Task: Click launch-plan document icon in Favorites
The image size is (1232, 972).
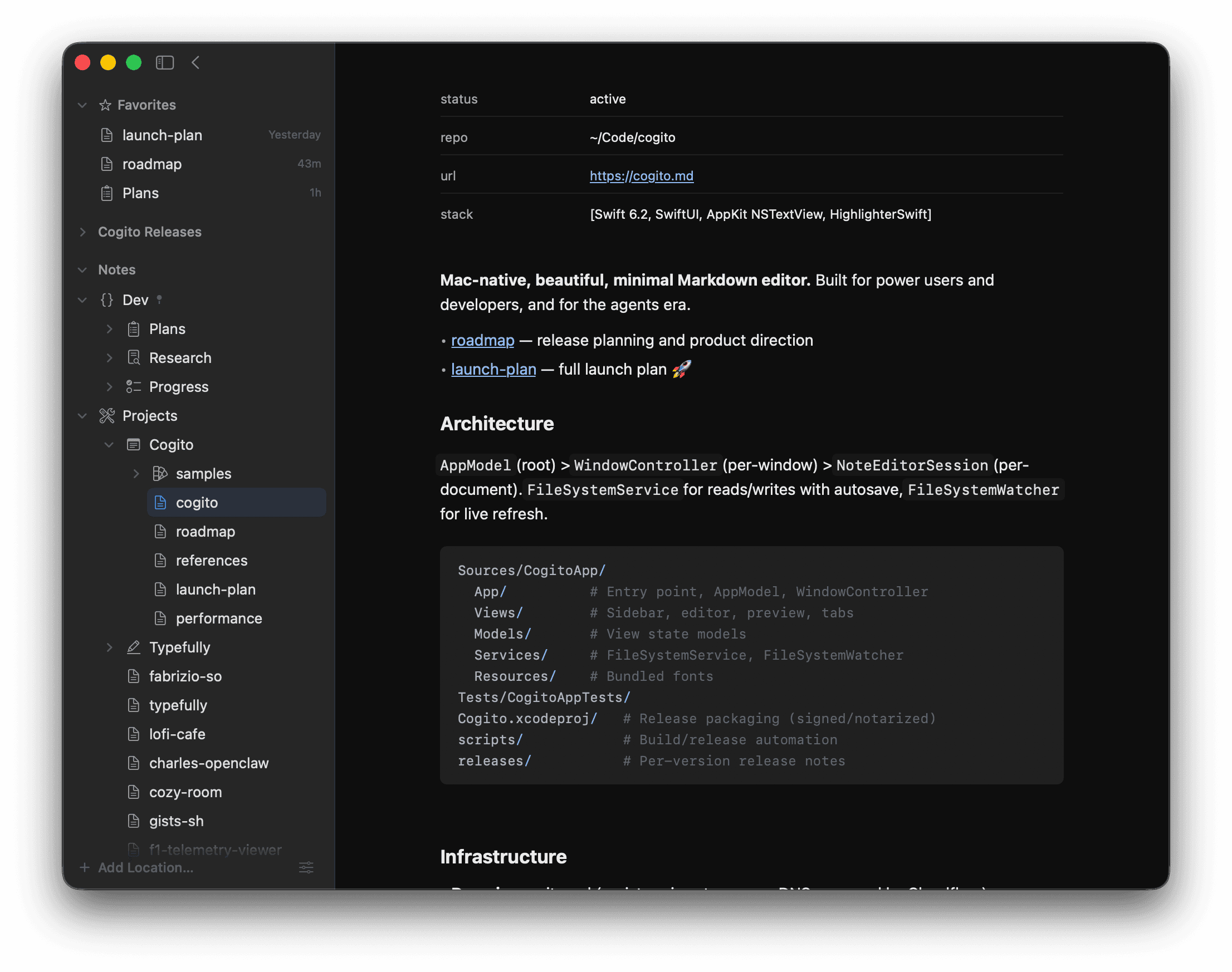Action: click(x=106, y=135)
